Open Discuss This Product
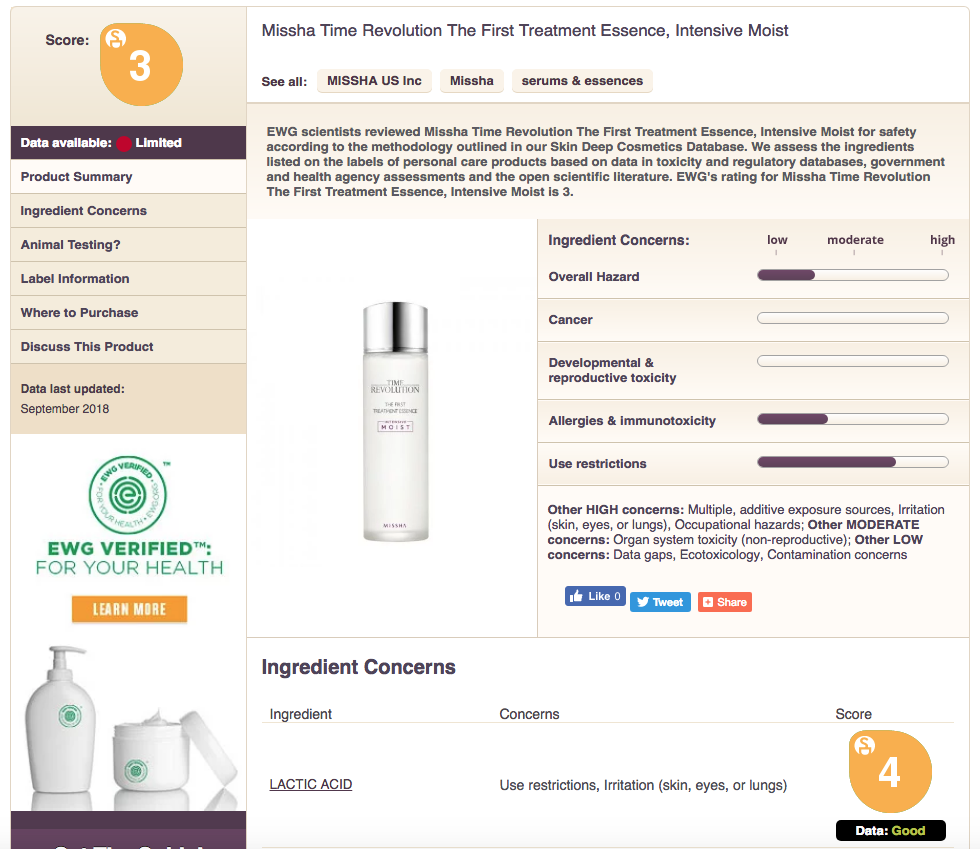980x849 pixels. [128, 347]
